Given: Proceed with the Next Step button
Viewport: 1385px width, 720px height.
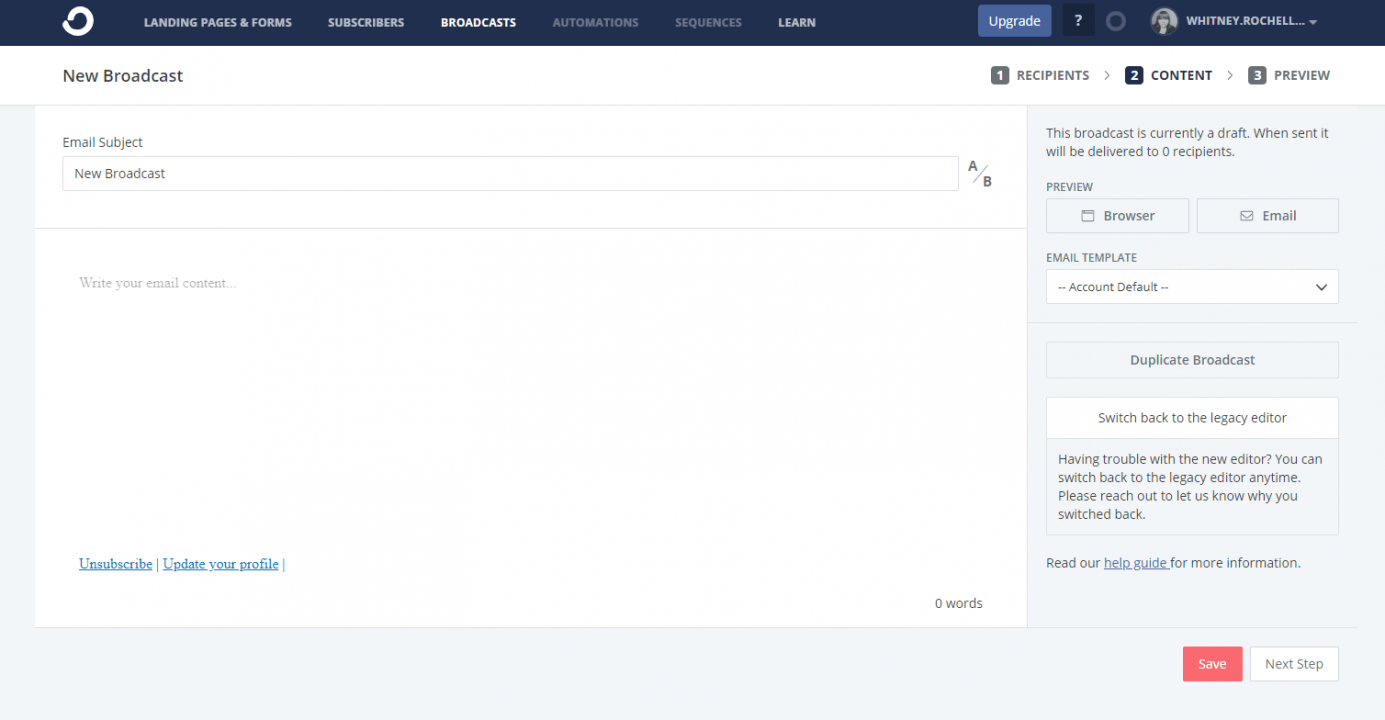Looking at the screenshot, I should click(1294, 664).
